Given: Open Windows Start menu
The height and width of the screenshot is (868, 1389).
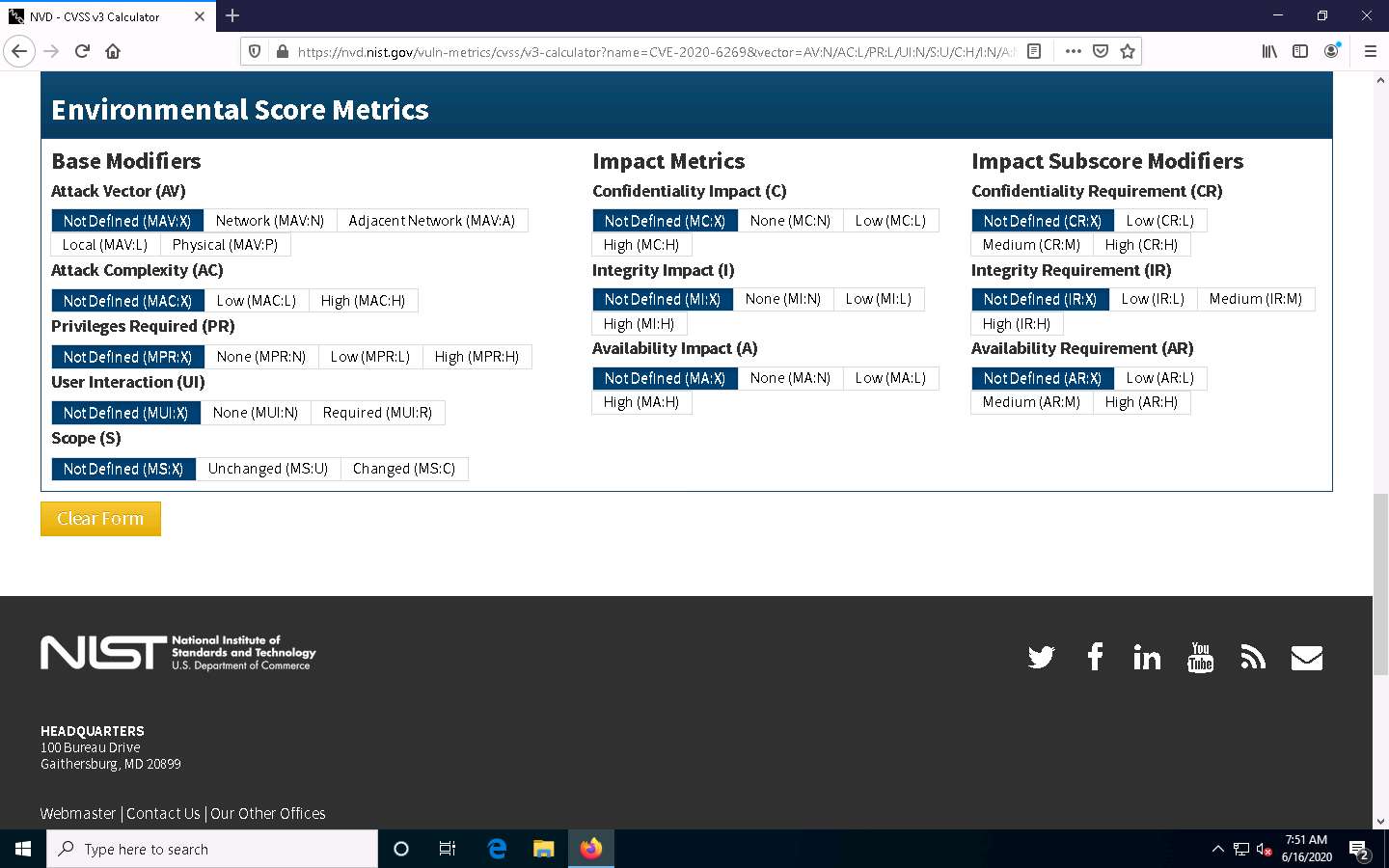Looking at the screenshot, I should coord(23,849).
